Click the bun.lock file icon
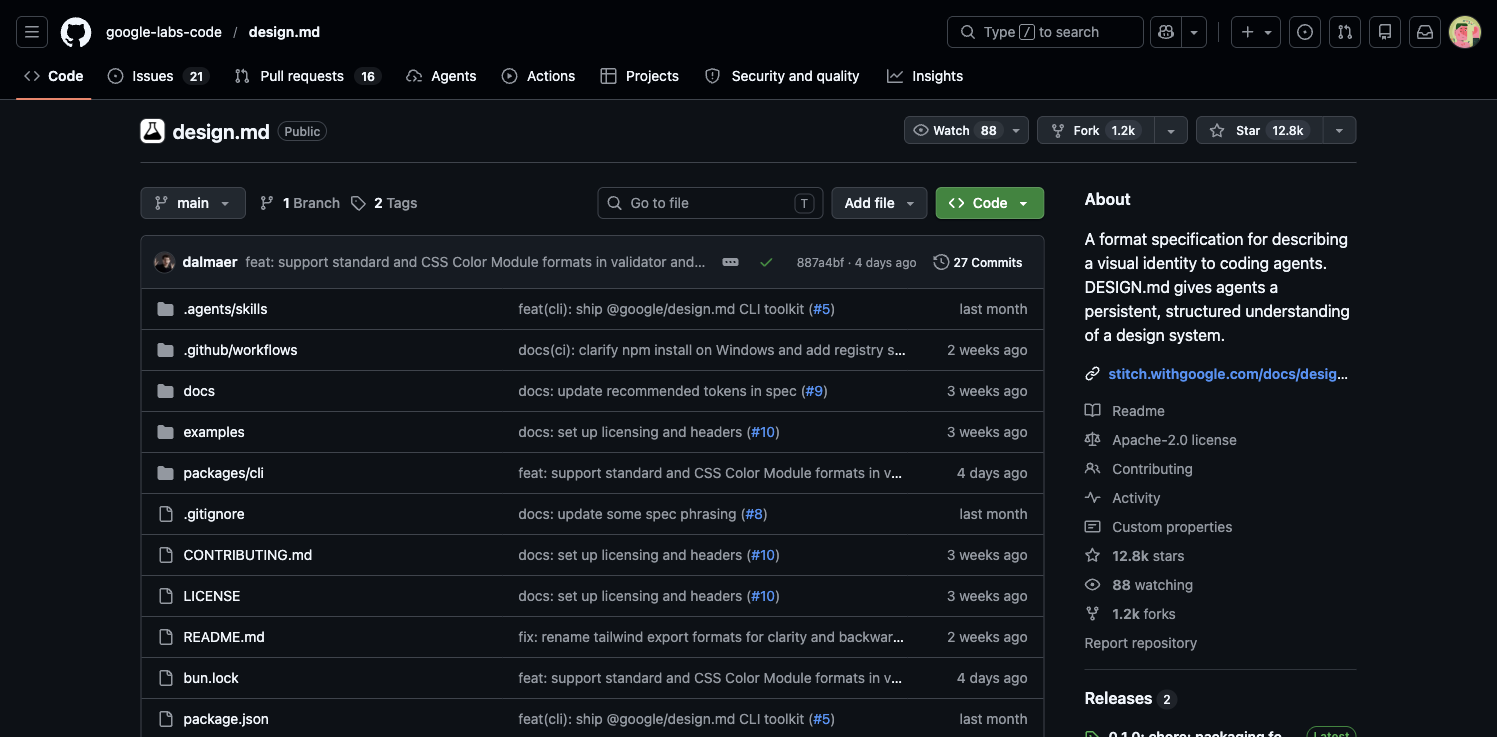1497x737 pixels. click(166, 678)
